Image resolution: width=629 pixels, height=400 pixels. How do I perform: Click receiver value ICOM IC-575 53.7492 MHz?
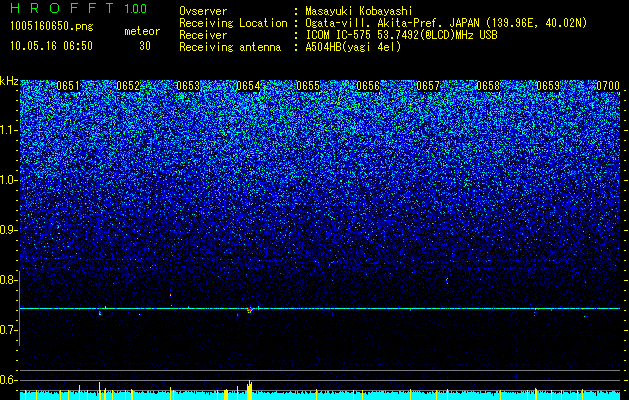pos(401,35)
